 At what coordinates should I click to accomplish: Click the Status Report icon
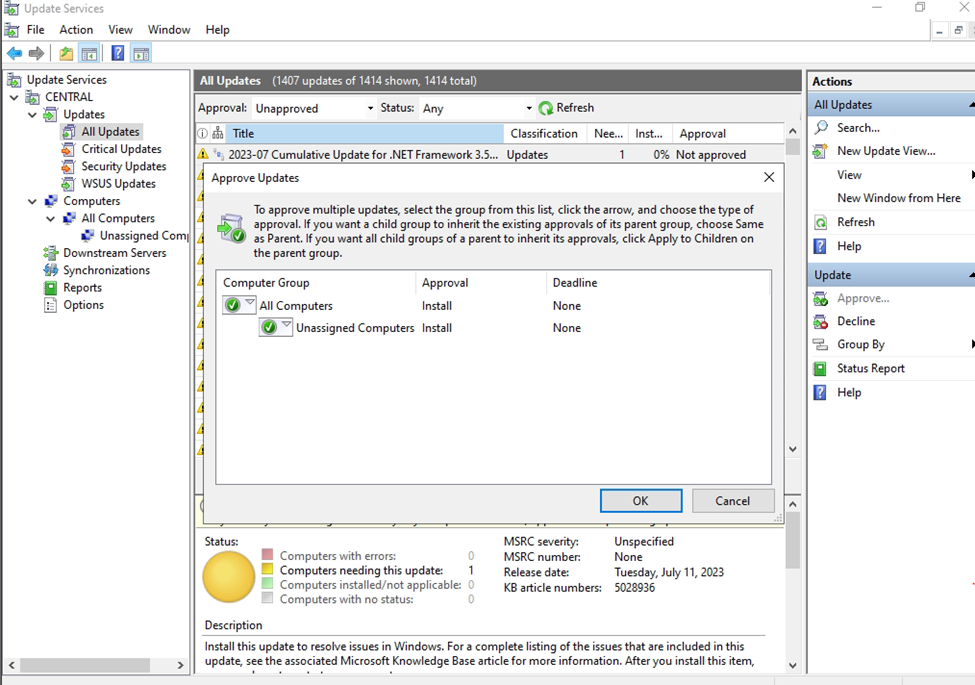821,368
